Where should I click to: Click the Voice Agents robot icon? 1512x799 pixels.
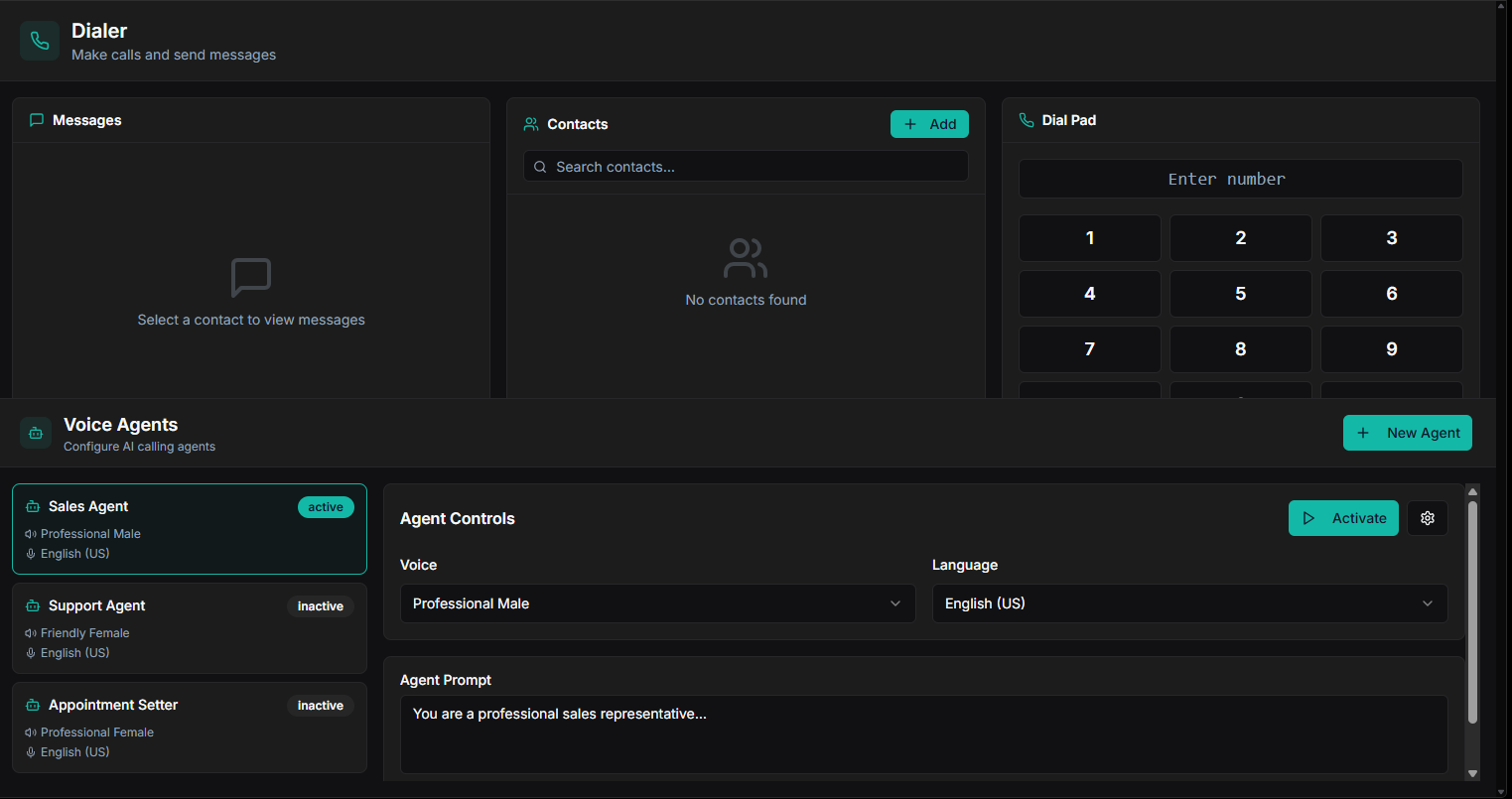click(36, 433)
